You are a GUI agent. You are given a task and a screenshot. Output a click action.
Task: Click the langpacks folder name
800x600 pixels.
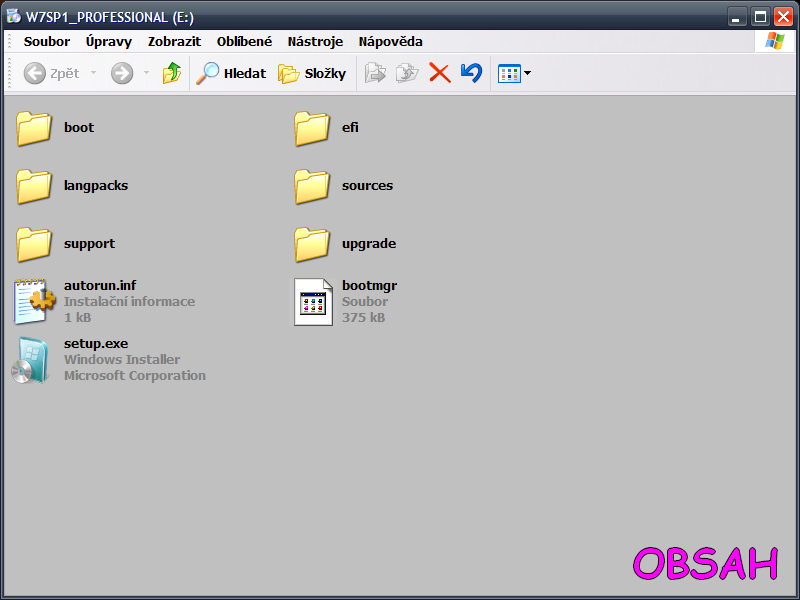[96, 186]
